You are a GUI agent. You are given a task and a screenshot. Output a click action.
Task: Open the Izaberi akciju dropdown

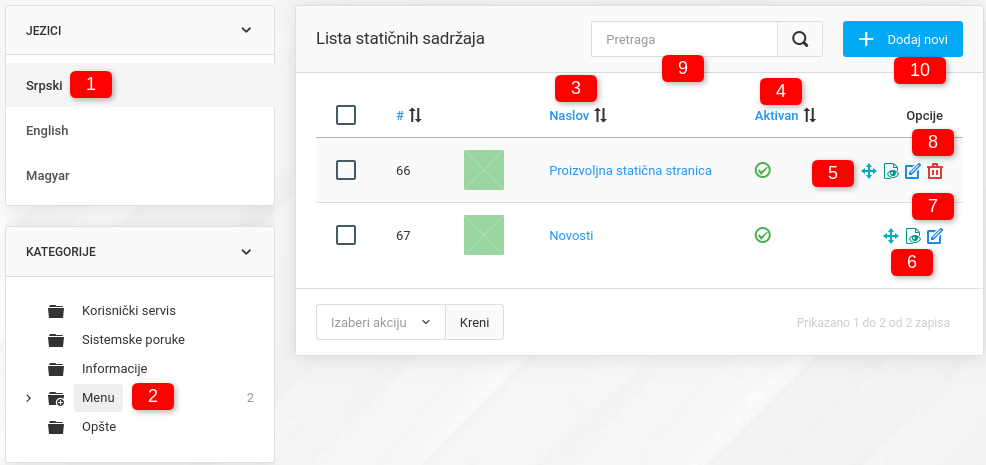click(x=380, y=322)
